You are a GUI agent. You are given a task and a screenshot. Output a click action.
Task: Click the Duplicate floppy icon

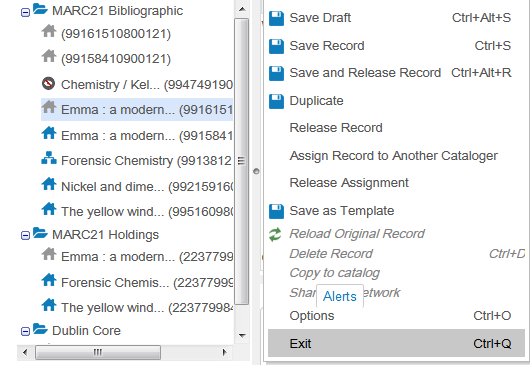(276, 101)
